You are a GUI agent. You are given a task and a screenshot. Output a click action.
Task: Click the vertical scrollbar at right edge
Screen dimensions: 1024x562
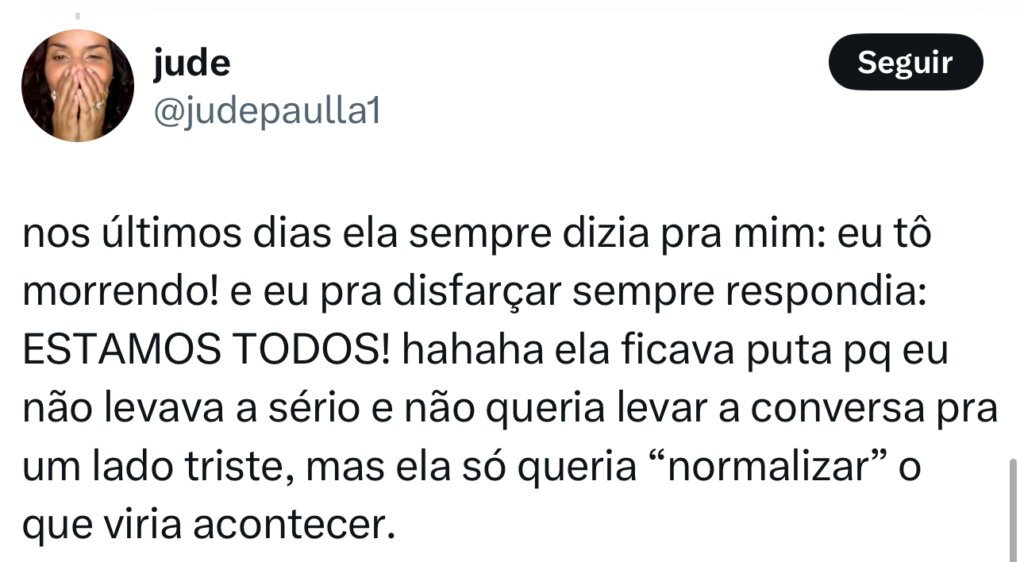1012,510
